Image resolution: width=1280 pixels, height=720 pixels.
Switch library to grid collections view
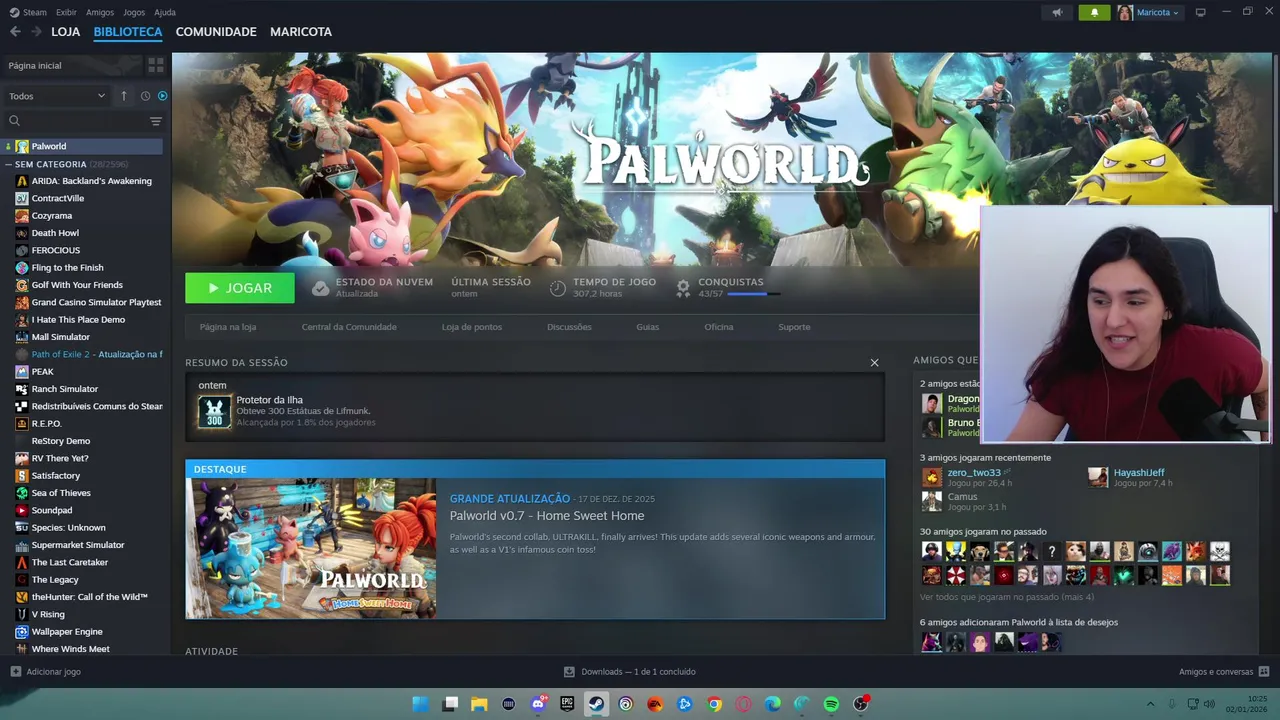coord(156,65)
